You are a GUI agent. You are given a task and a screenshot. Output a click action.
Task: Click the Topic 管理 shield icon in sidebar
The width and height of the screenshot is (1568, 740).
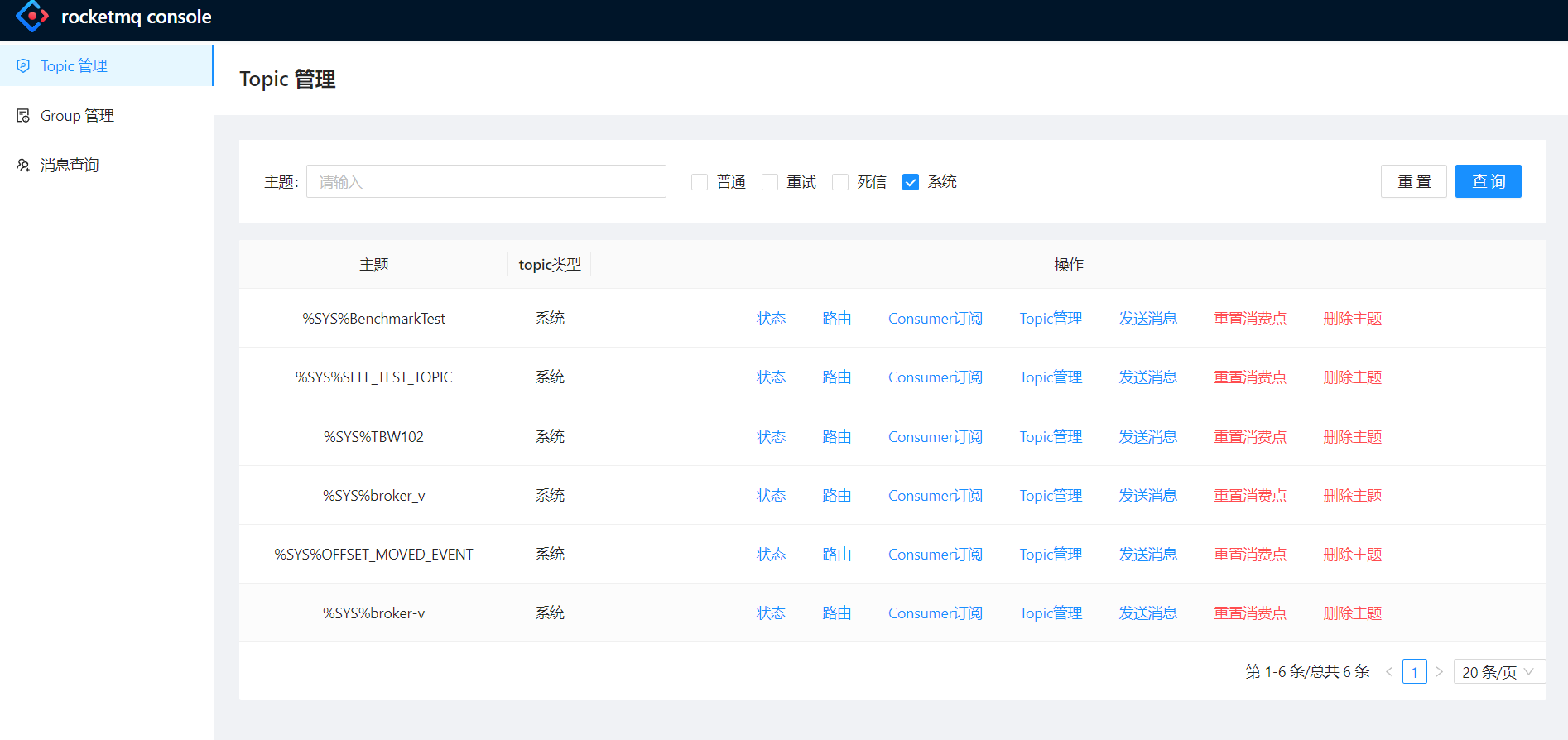pos(23,65)
